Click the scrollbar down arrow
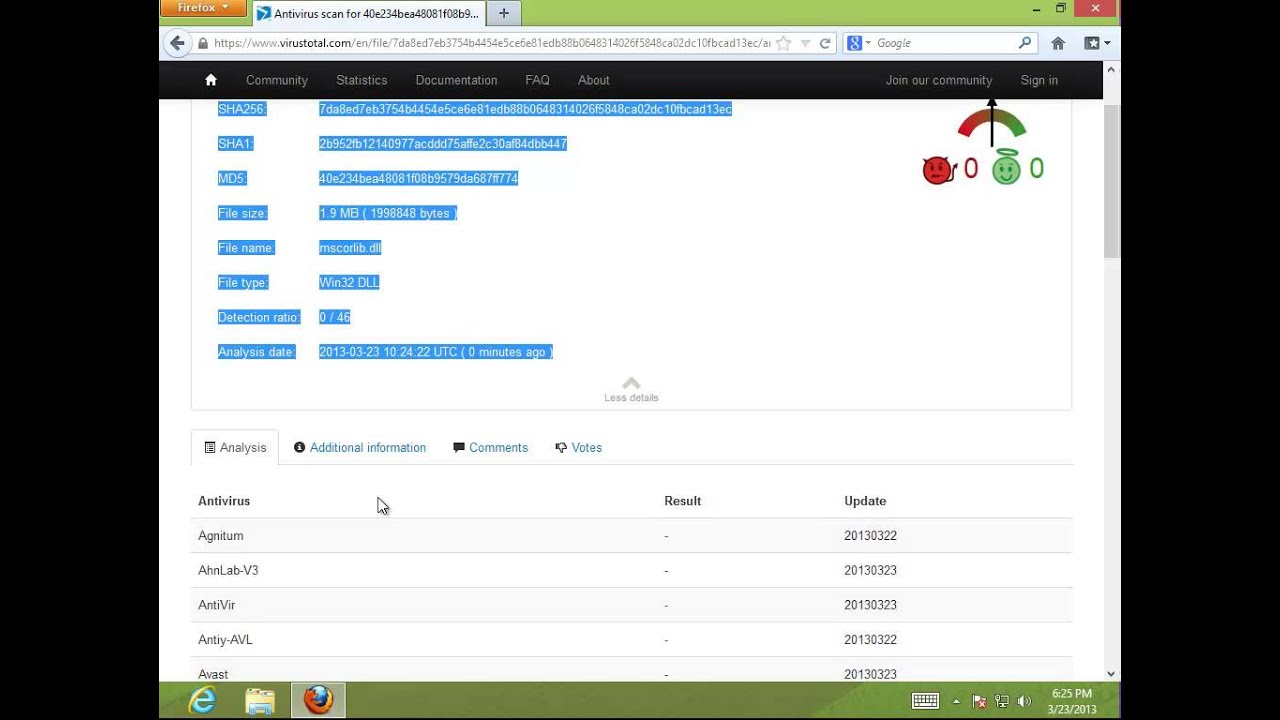Image resolution: width=1280 pixels, height=720 pixels. tap(1111, 674)
